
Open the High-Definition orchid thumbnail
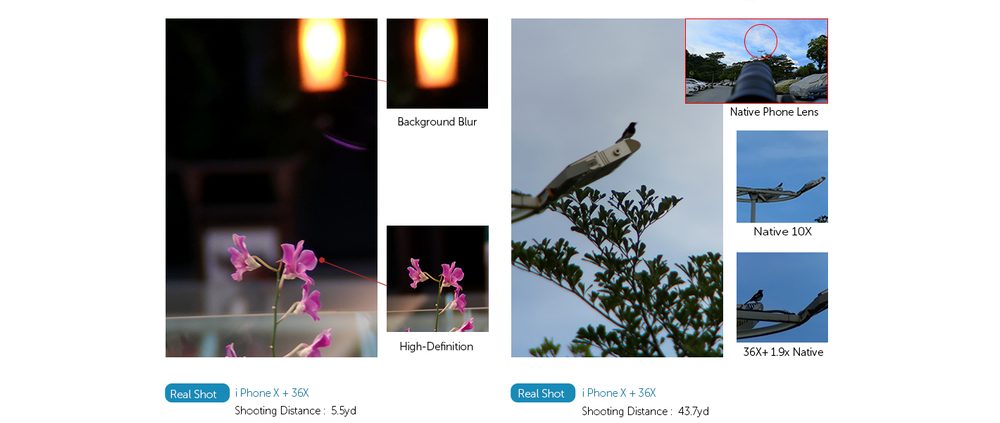pyautogui.click(x=437, y=278)
